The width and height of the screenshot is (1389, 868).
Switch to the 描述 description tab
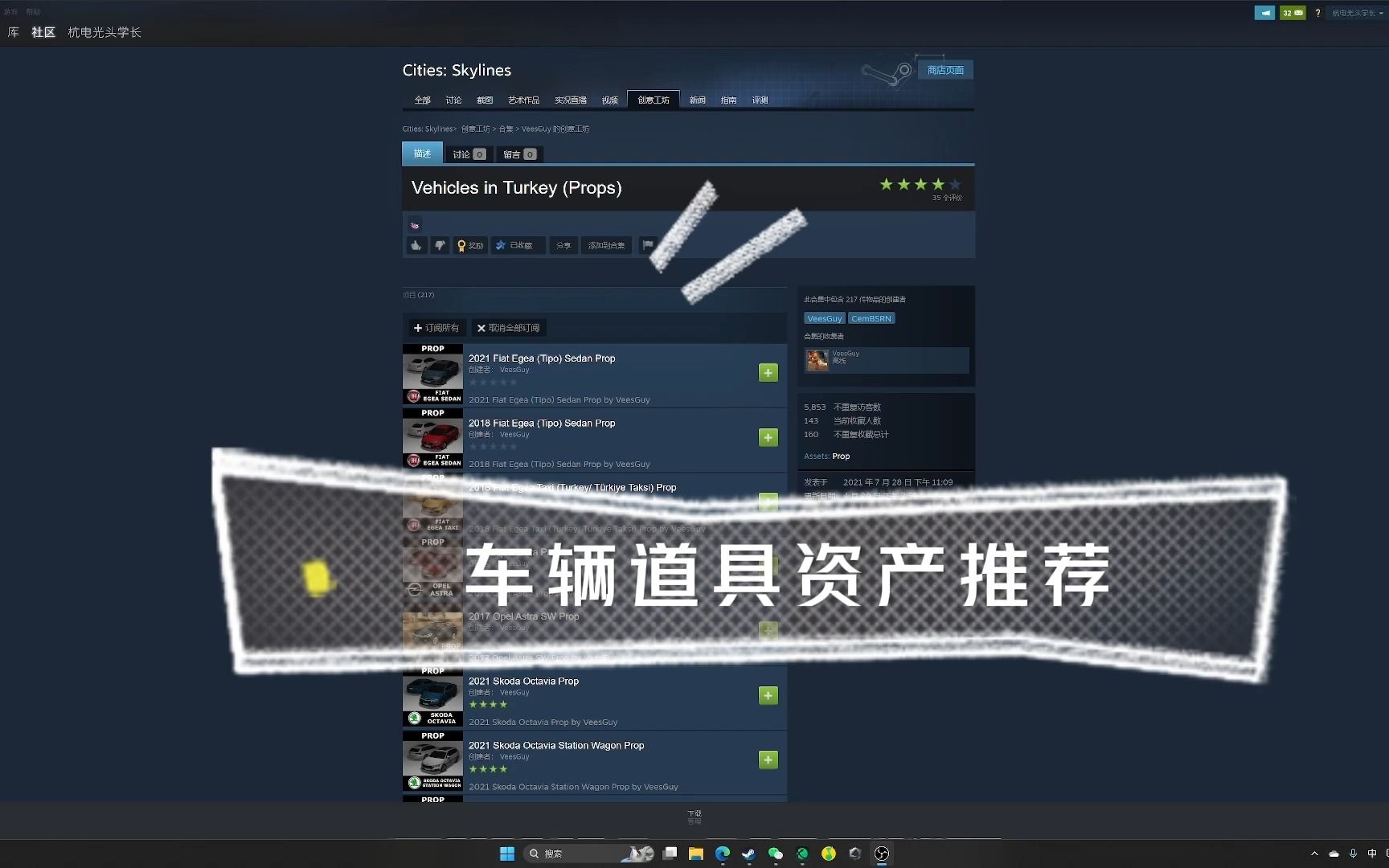422,154
